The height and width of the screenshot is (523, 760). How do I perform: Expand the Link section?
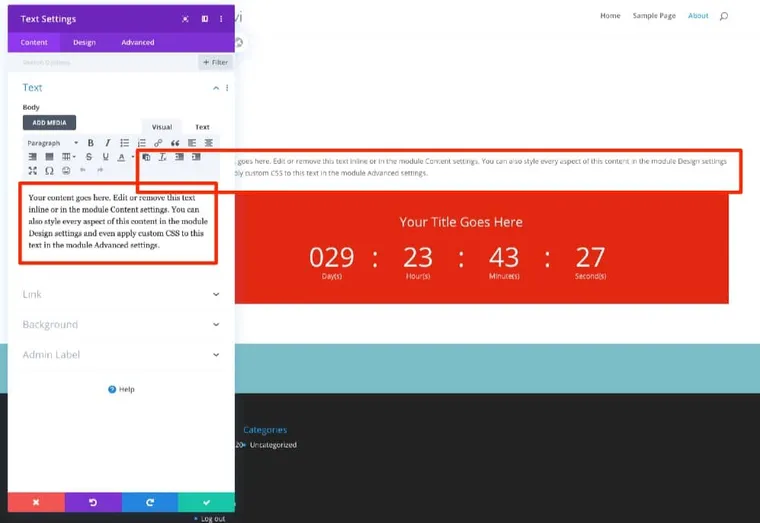(x=121, y=294)
